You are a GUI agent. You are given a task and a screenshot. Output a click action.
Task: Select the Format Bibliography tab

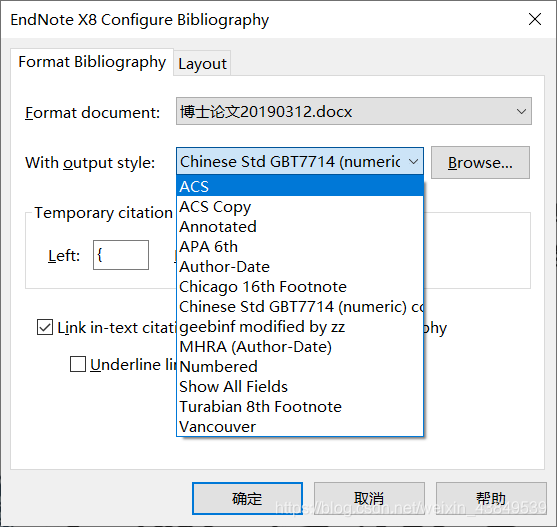[92, 62]
